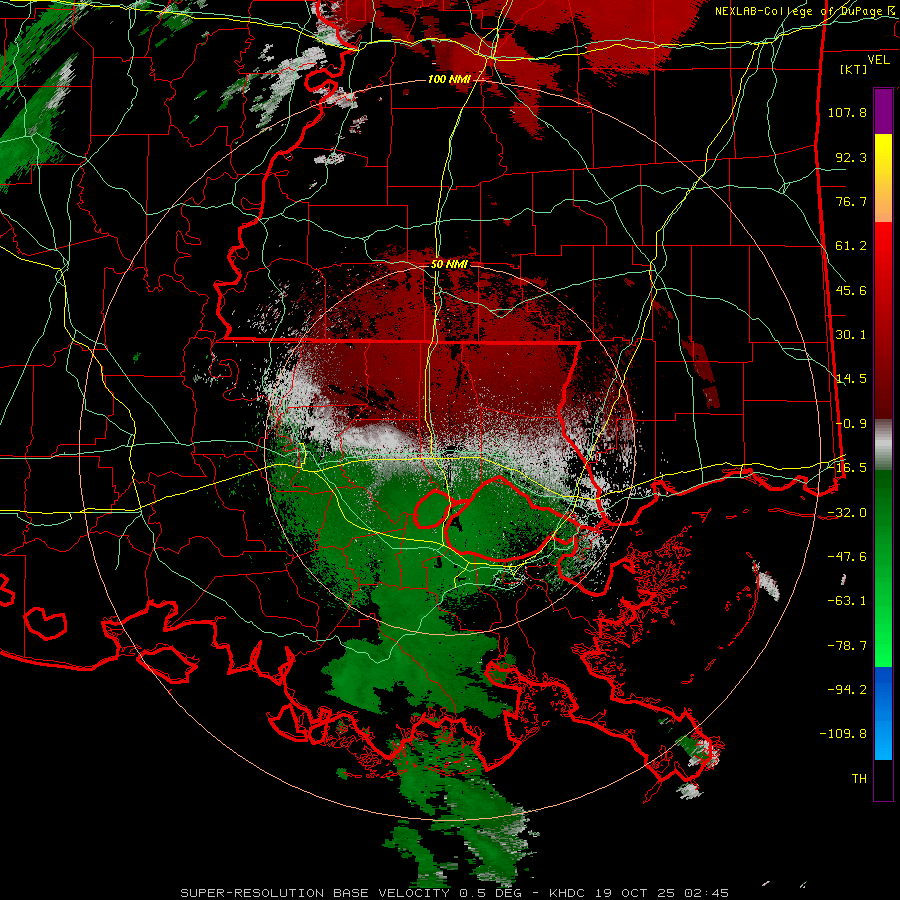This screenshot has width=900, height=900.
Task: Click the -32.0 scale value
Action: [x=847, y=513]
